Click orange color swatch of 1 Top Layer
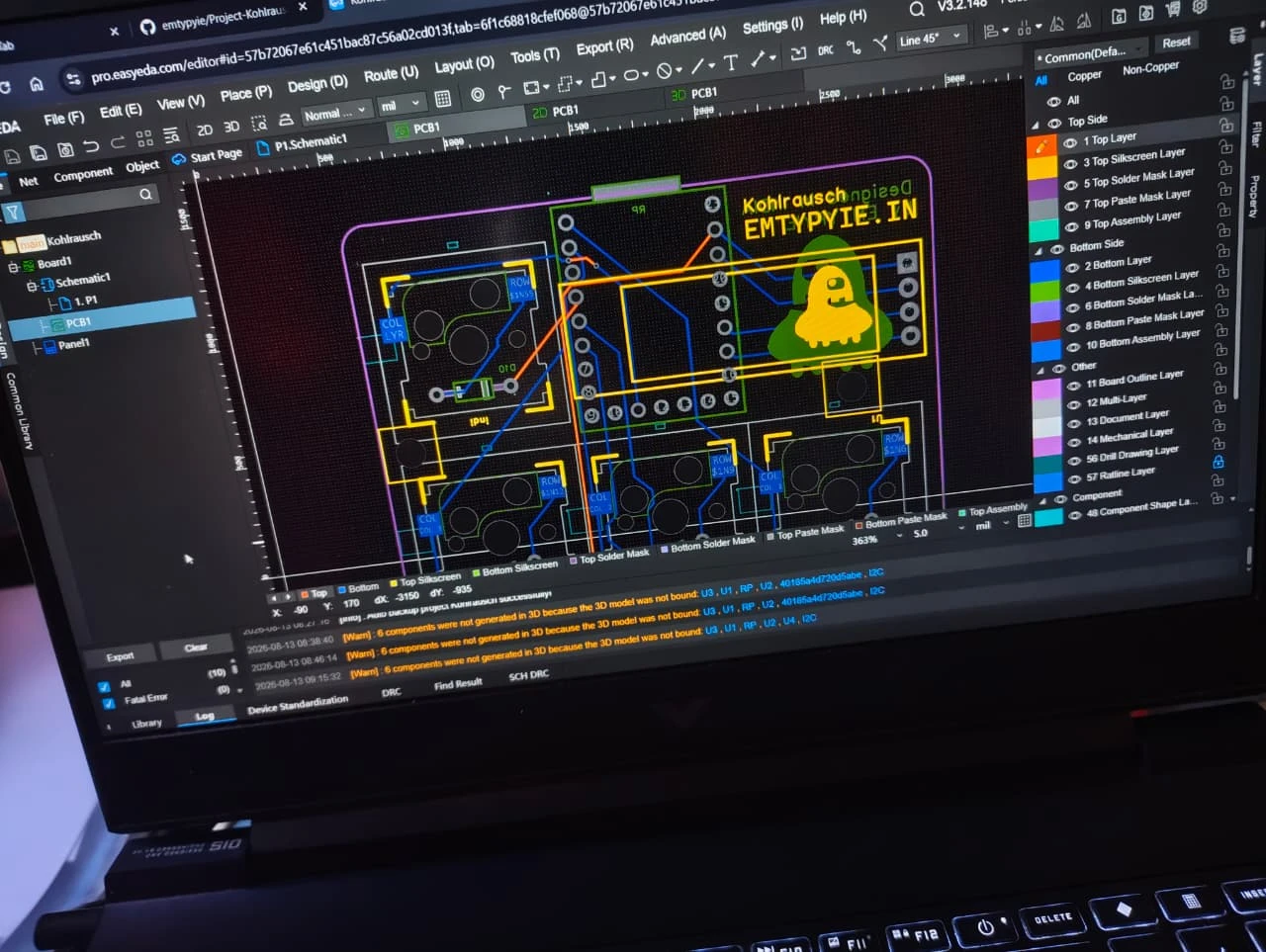 1042,146
